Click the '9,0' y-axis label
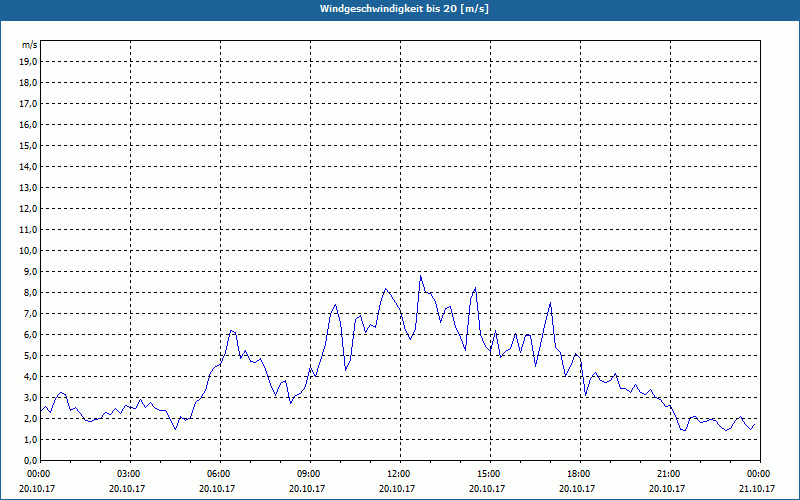This screenshot has height=500, width=800. point(30,271)
